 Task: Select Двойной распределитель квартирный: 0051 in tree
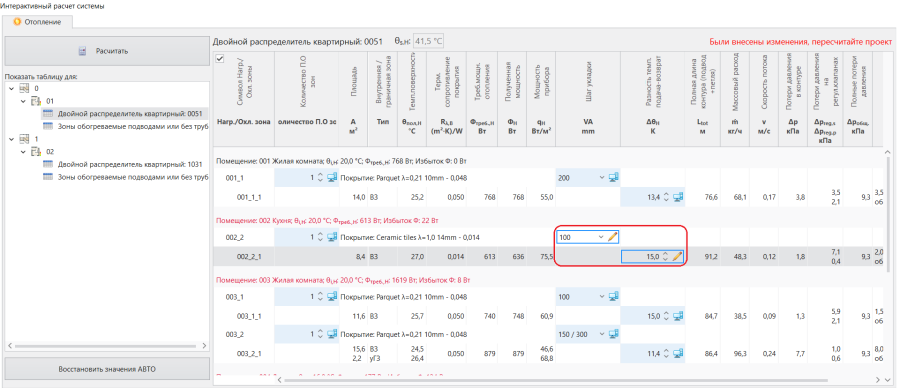130,114
